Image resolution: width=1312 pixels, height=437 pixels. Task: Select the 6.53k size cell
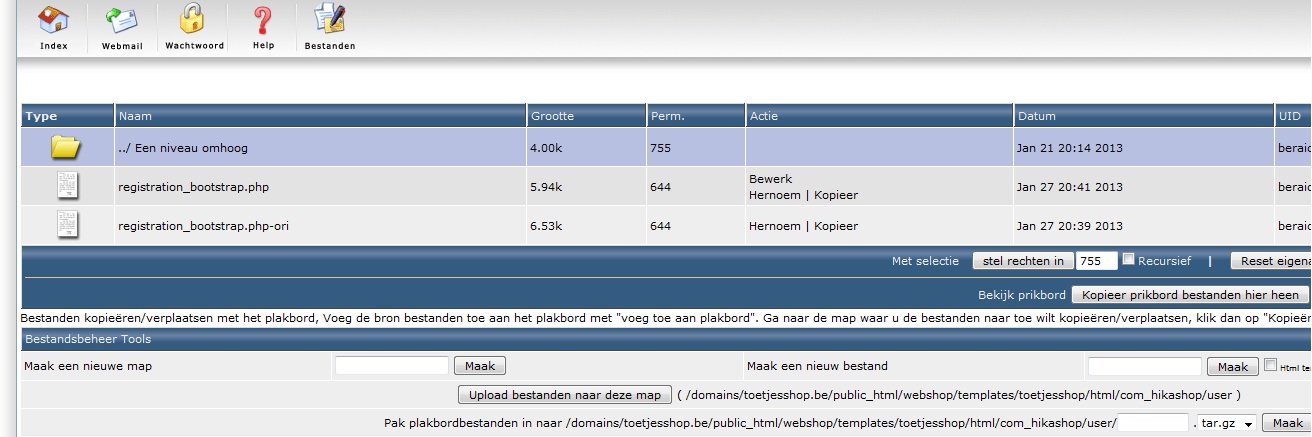[586, 226]
